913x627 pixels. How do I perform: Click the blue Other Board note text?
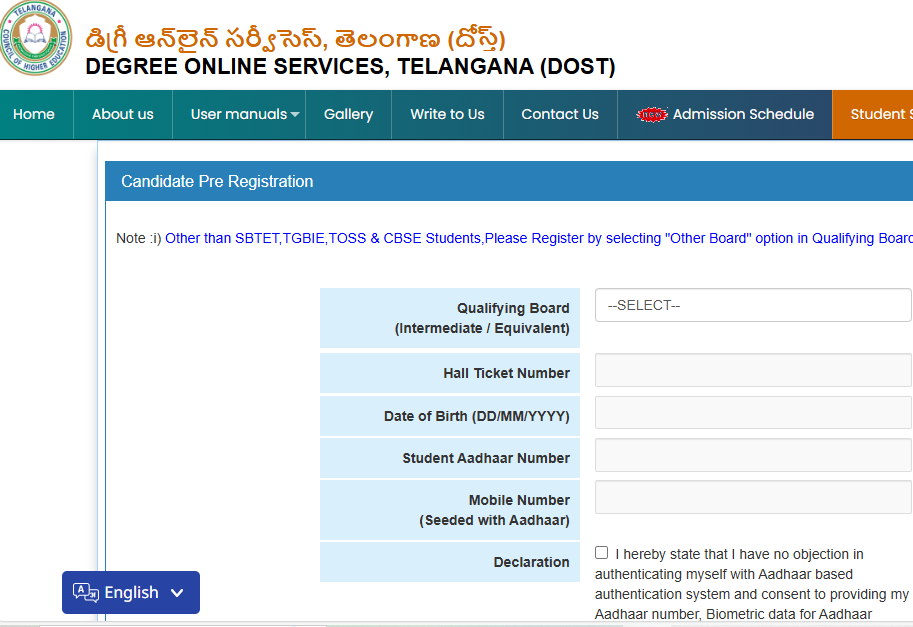click(539, 239)
